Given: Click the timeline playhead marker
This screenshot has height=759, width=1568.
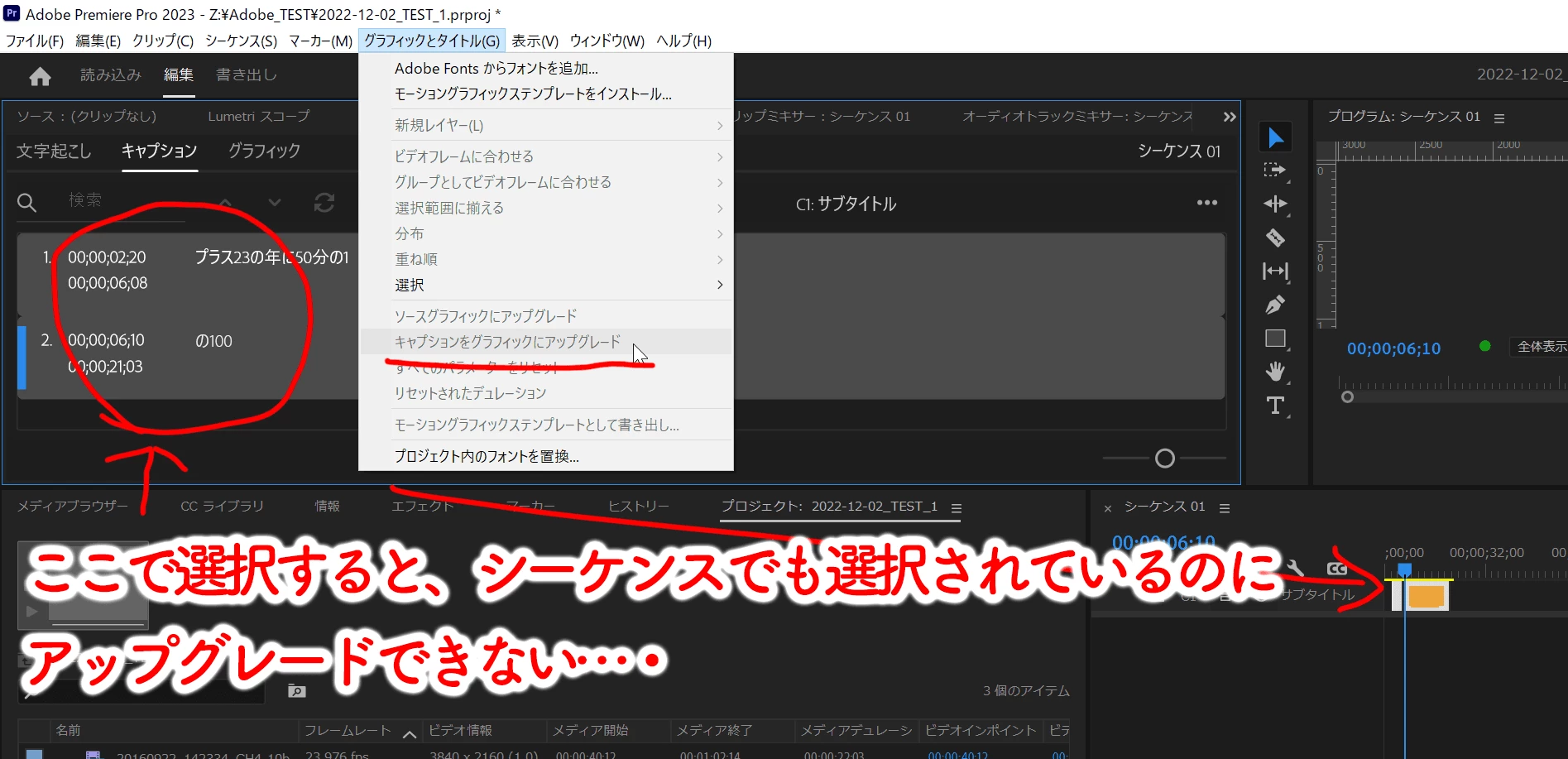Looking at the screenshot, I should pos(1404,569).
